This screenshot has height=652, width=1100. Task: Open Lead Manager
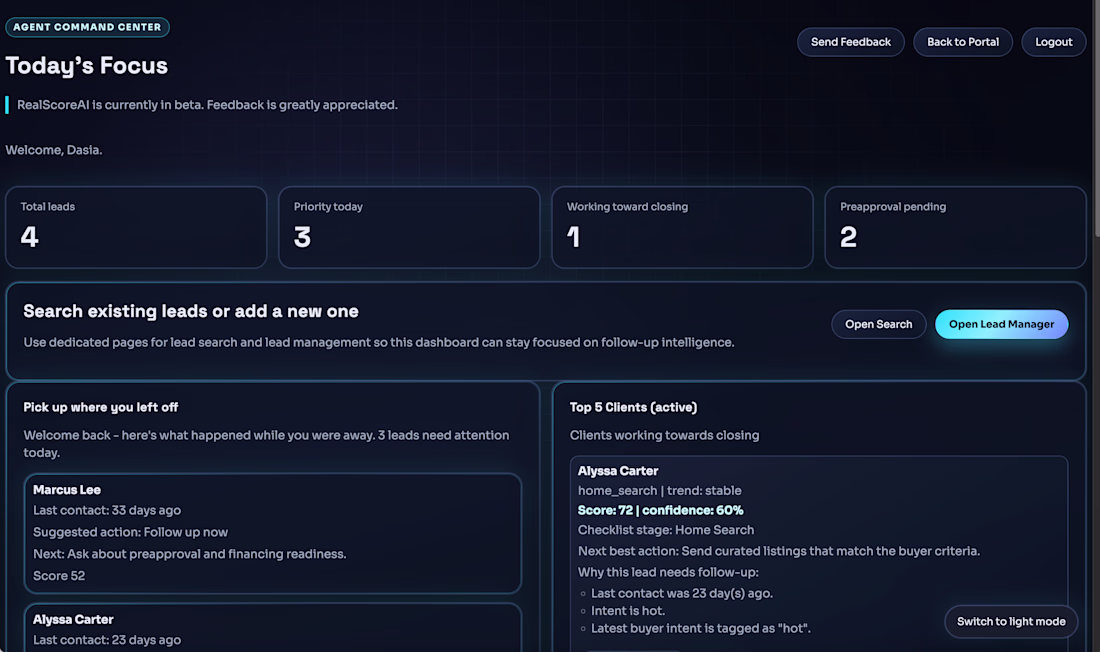[1001, 324]
